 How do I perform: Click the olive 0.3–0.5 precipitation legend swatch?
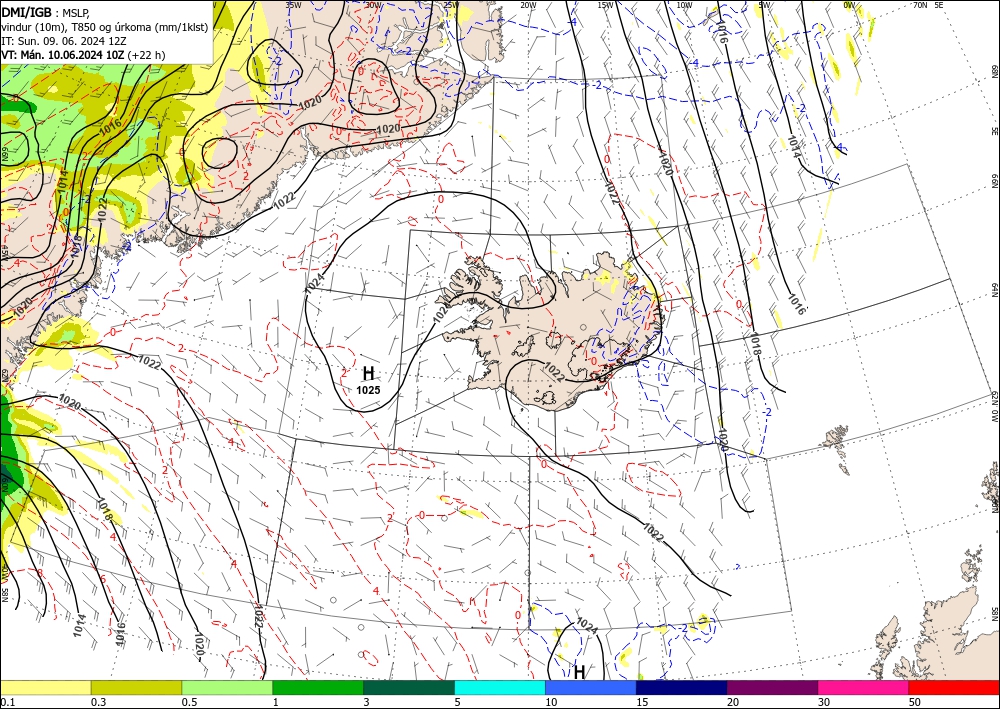tap(136, 687)
